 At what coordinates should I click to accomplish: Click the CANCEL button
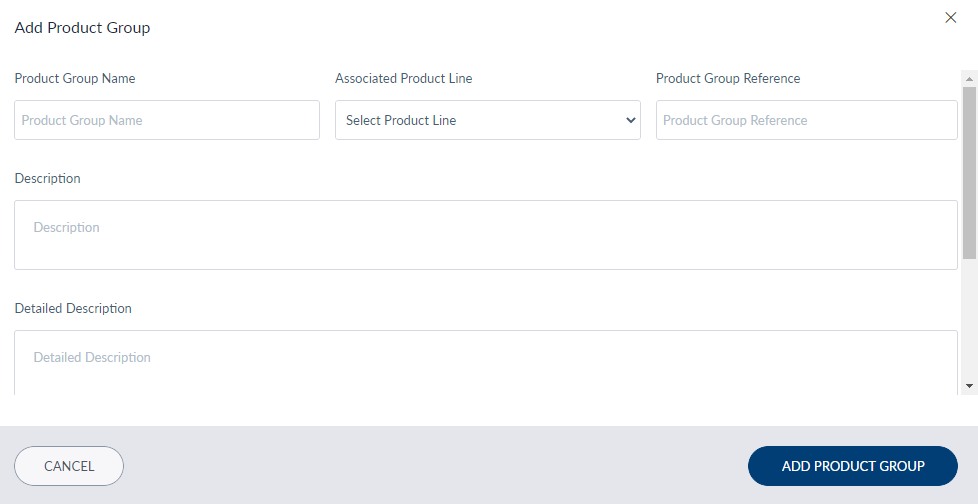click(x=69, y=466)
